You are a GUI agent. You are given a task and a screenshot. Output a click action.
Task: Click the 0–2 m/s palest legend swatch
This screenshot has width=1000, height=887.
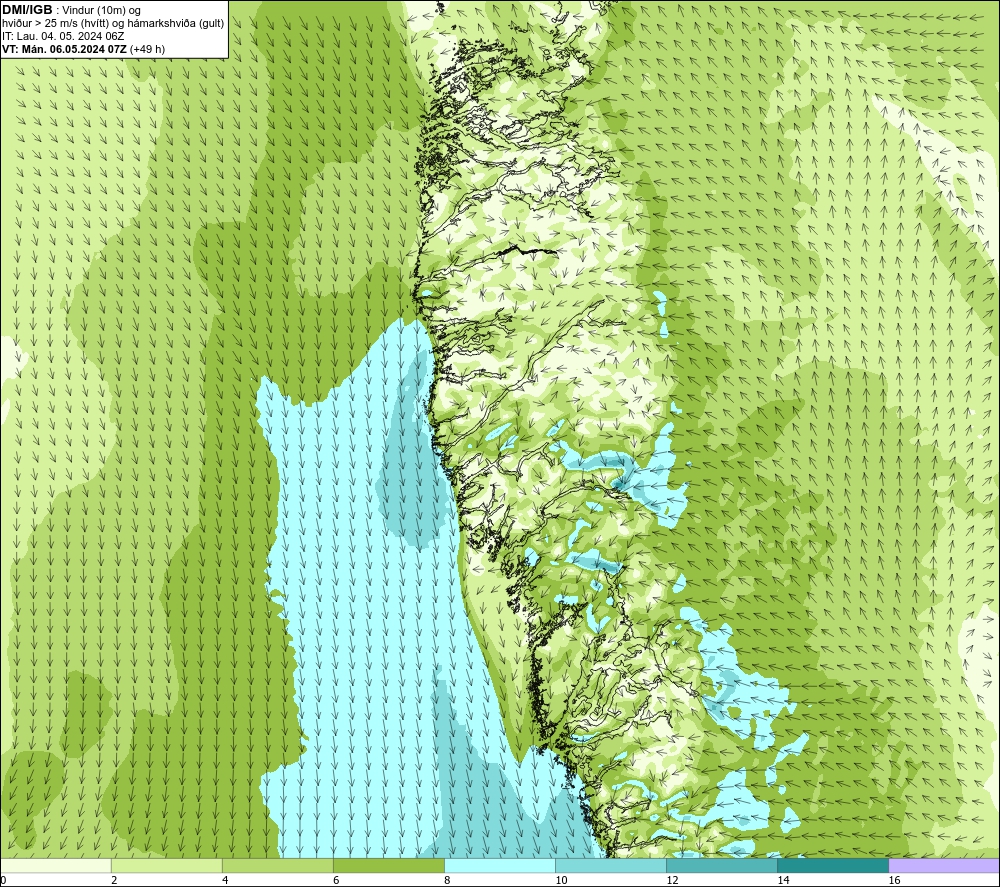coord(56,865)
